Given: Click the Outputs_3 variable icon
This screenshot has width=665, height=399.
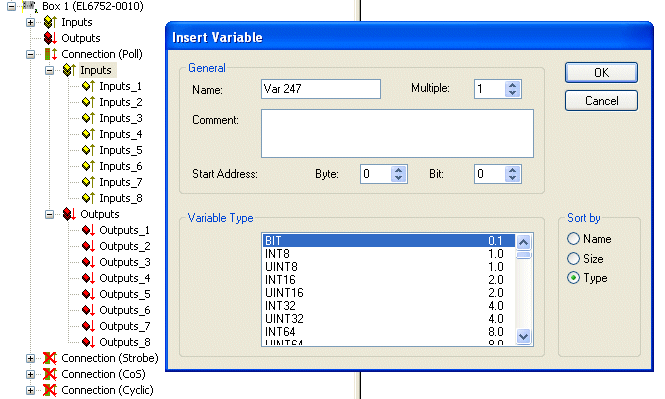Looking at the screenshot, I should (x=88, y=262).
